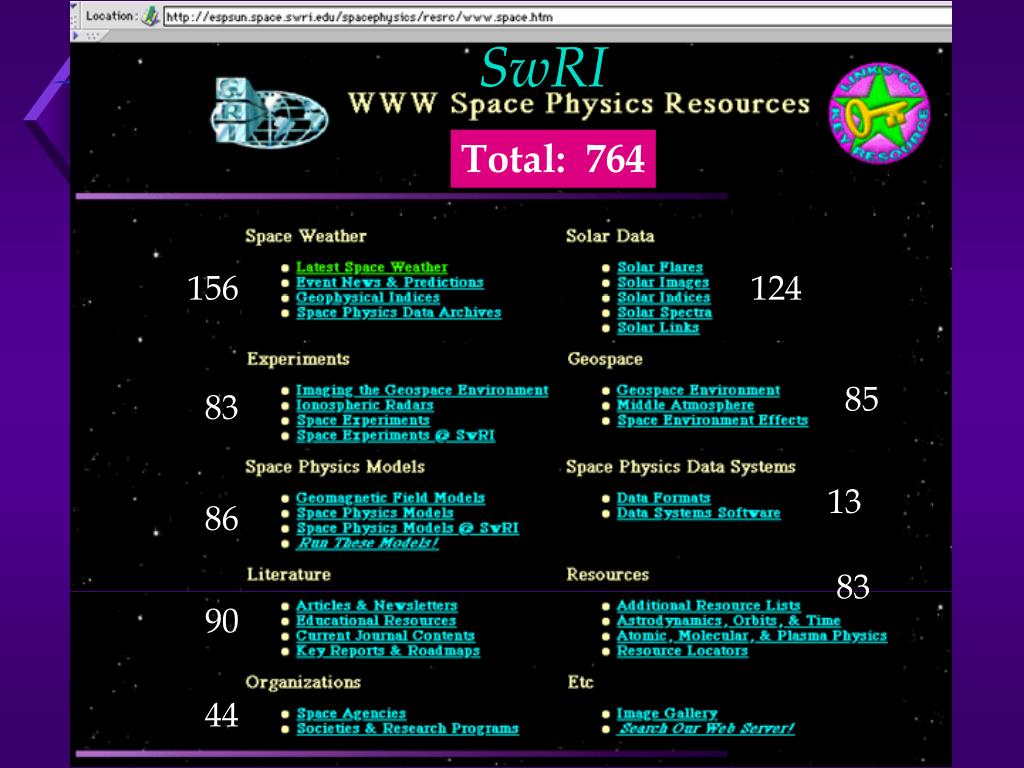This screenshot has width=1024, height=768.
Task: Open Data Systems Software link
Action: point(698,513)
